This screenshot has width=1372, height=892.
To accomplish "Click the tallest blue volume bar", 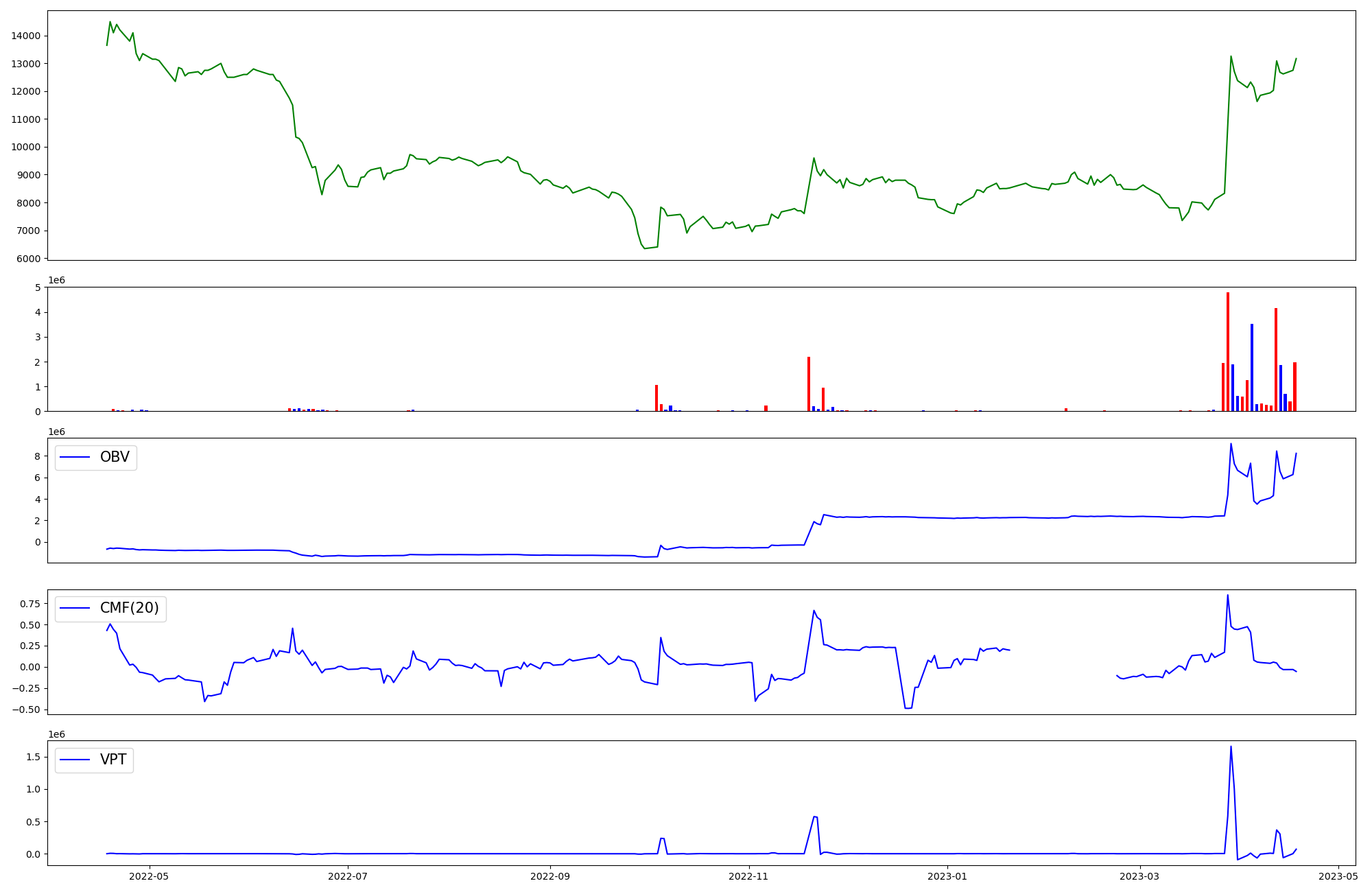I will pyautogui.click(x=1252, y=367).
